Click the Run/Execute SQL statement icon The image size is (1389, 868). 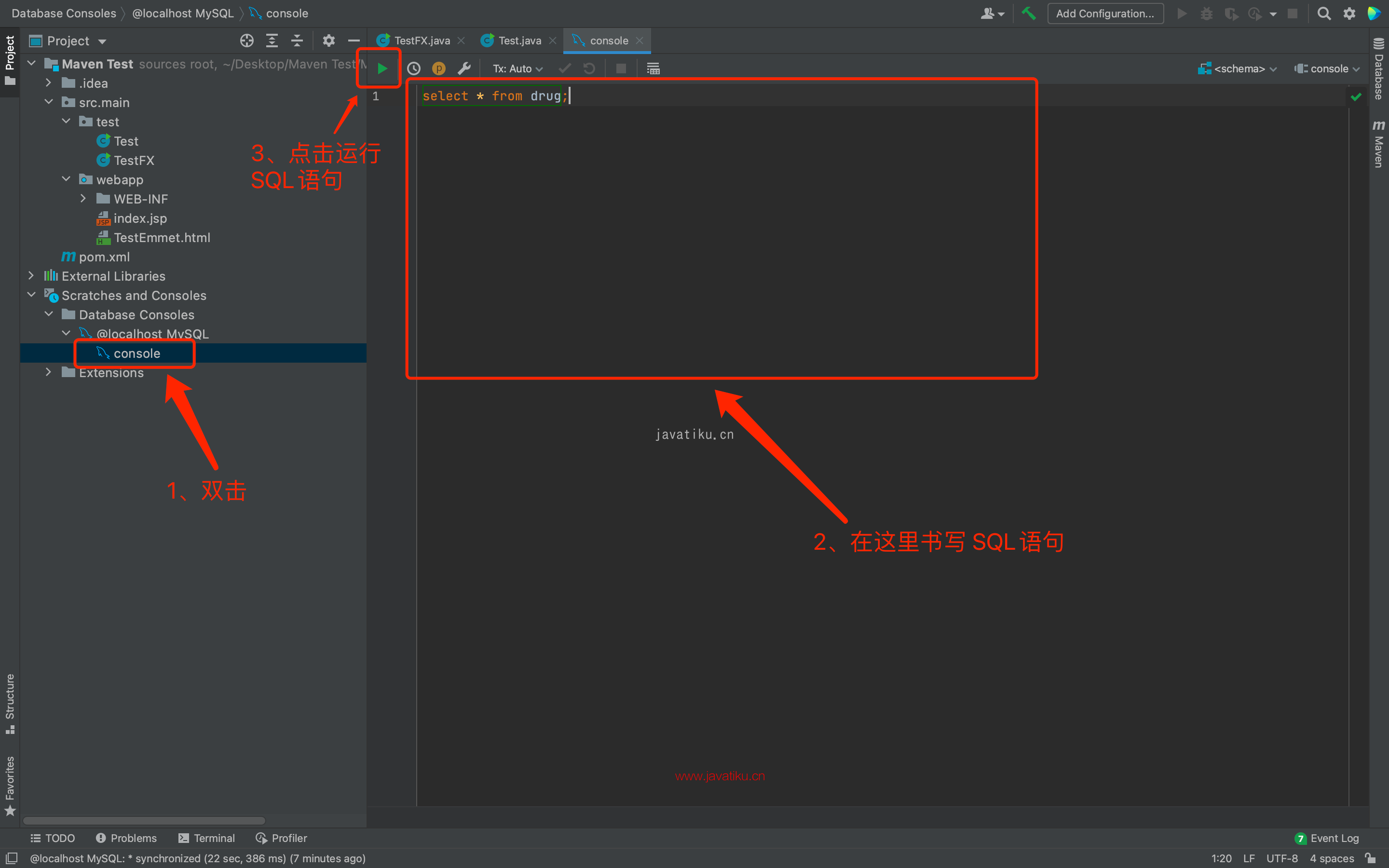382,68
